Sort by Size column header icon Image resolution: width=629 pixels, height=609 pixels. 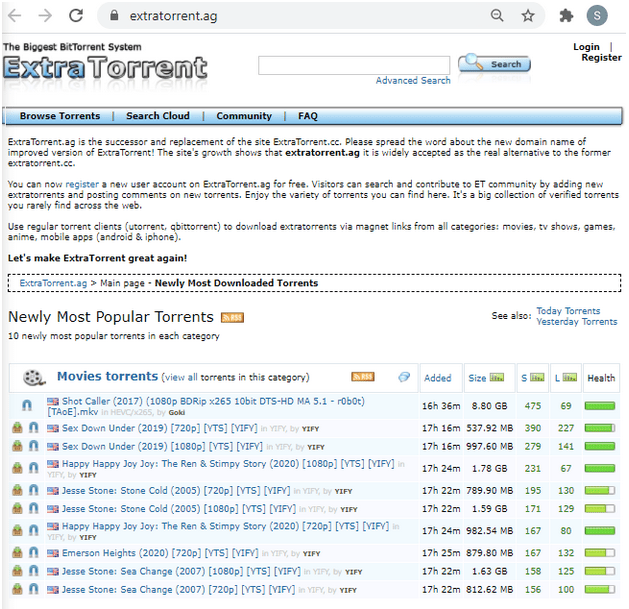pos(497,378)
